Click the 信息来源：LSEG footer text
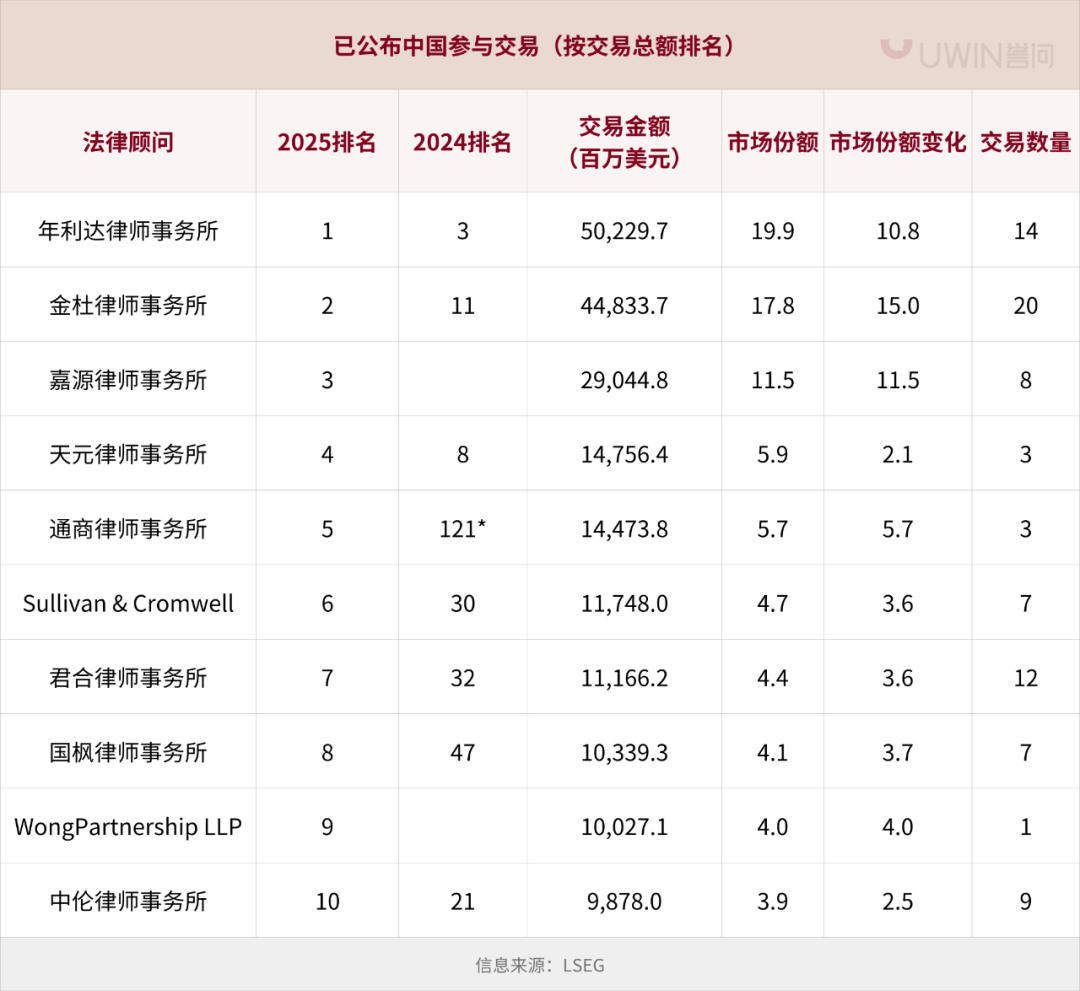Screen dimensions: 1080x991 (539, 965)
